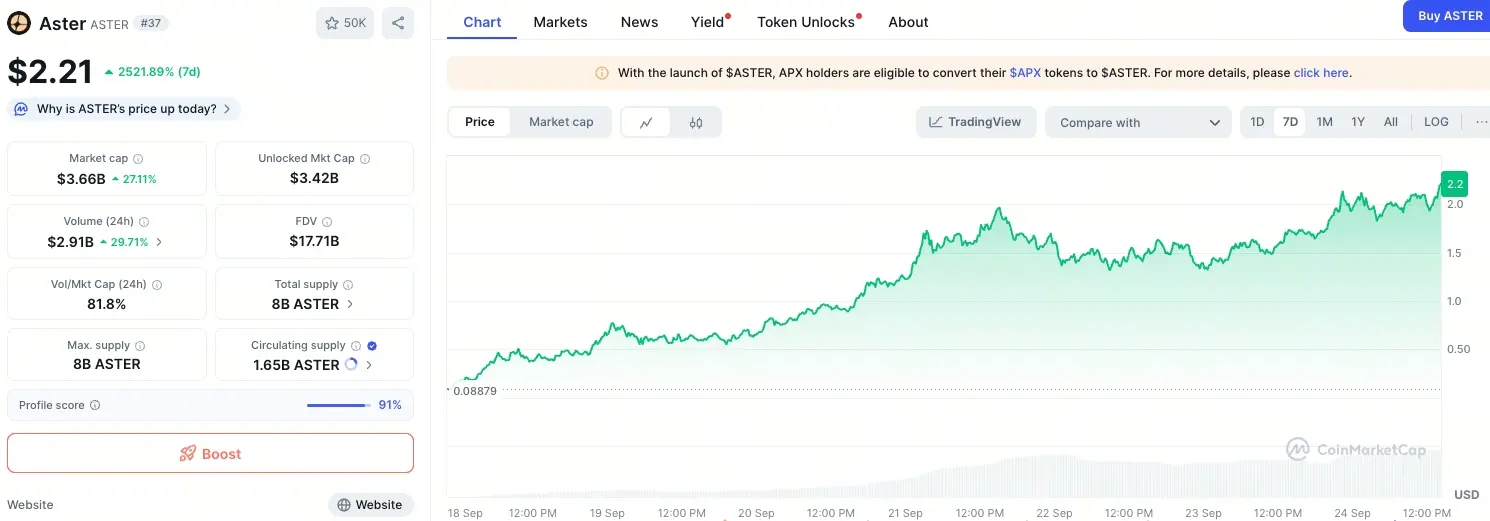Expand the Volume (24h) details chevron

pos(159,242)
